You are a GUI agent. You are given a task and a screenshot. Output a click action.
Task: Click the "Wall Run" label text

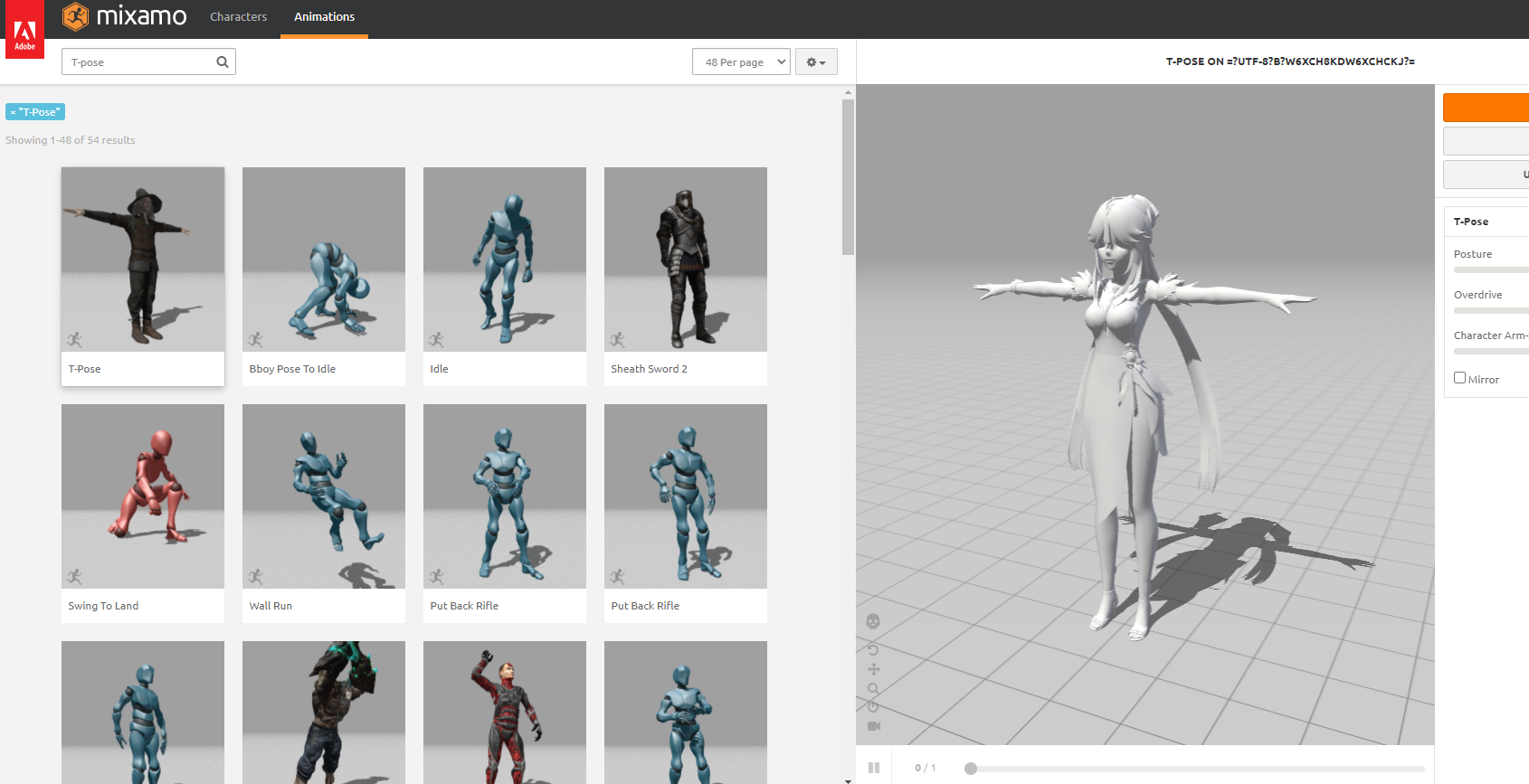point(271,606)
